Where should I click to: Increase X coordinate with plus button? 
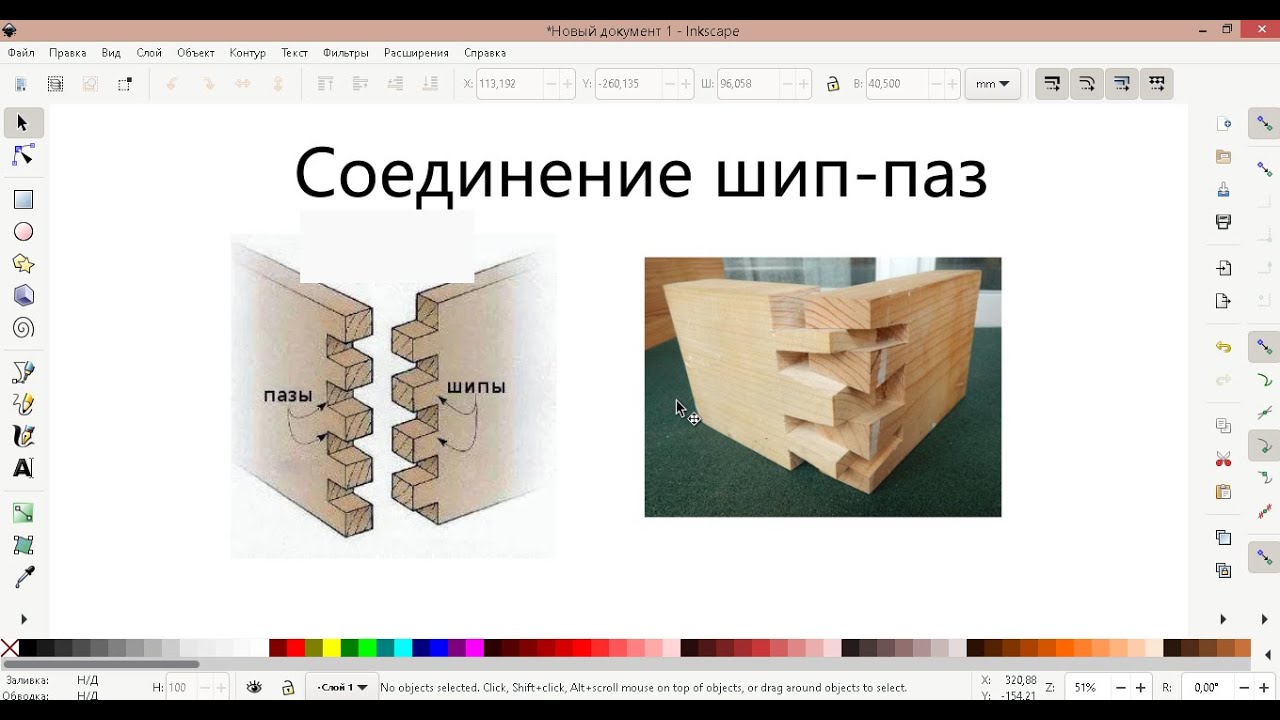568,84
